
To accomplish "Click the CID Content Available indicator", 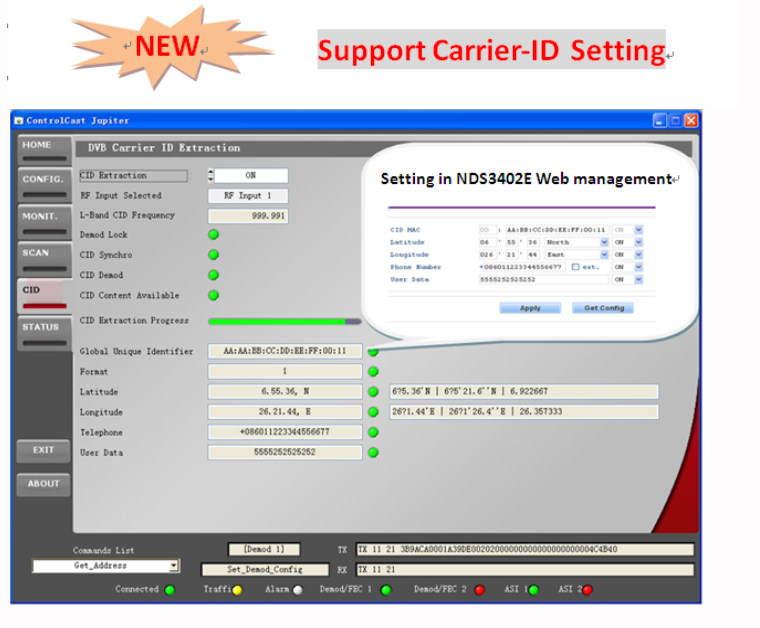I will pos(213,296).
